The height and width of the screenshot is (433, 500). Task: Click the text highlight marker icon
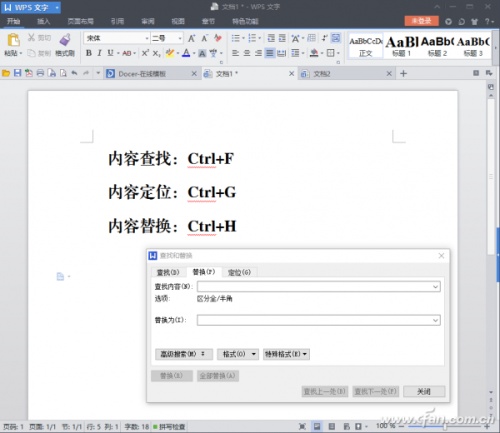pos(170,53)
